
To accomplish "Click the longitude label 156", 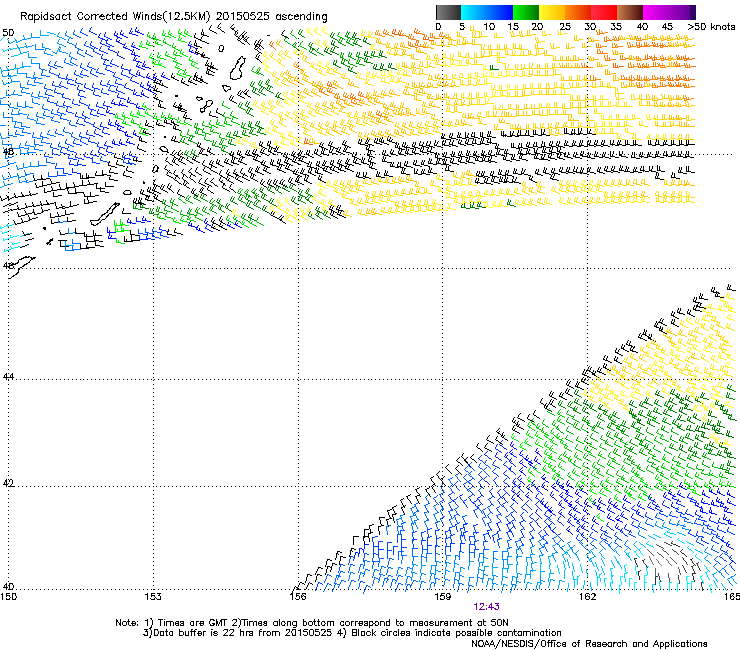I will tap(298, 597).
